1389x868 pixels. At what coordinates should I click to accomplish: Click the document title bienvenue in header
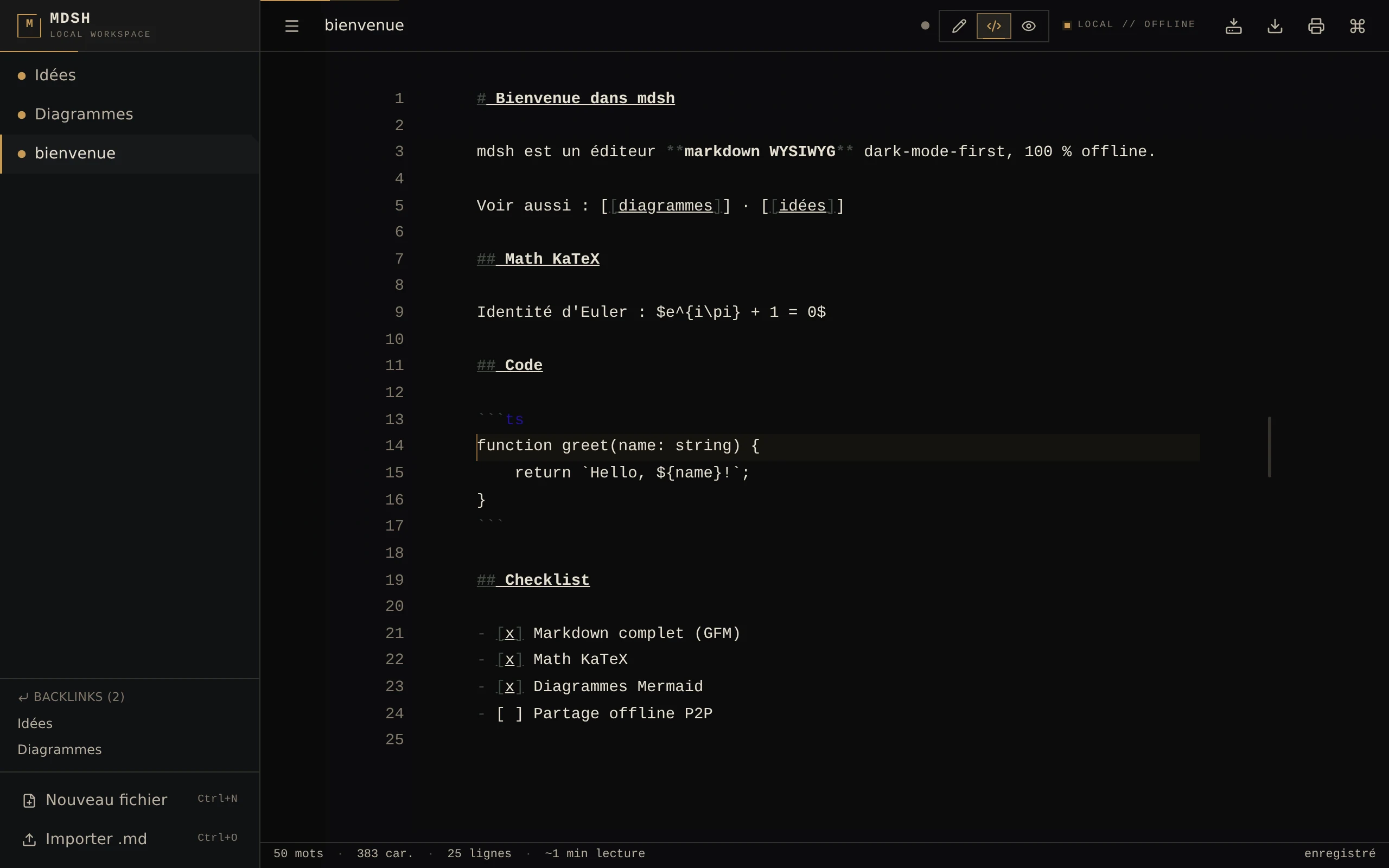coord(365,25)
